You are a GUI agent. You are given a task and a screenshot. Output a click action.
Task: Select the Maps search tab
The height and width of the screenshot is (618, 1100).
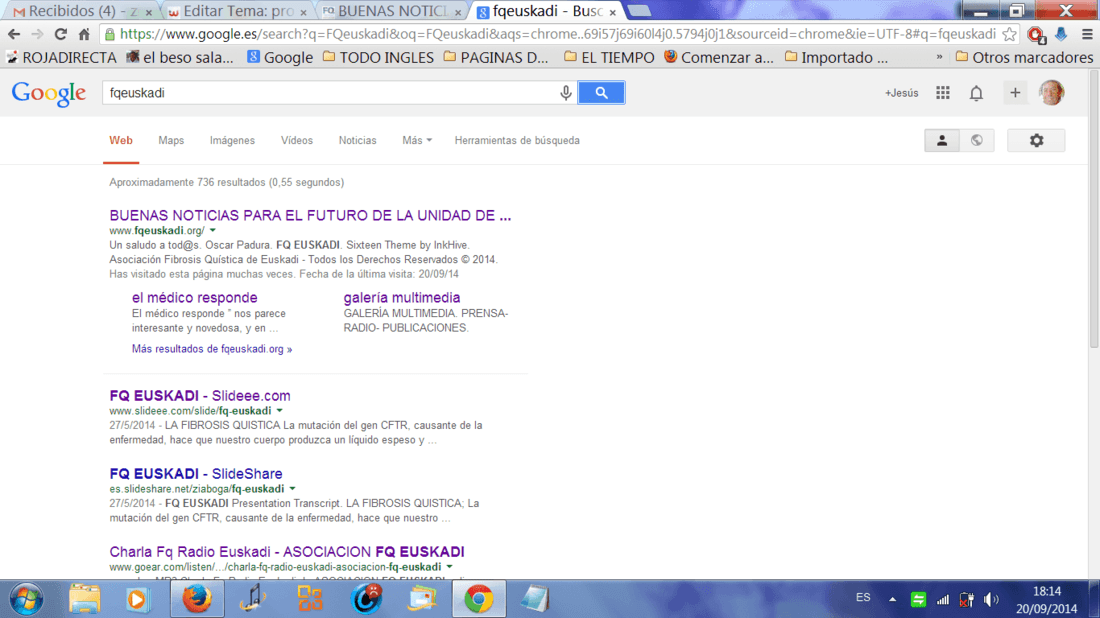(171, 140)
